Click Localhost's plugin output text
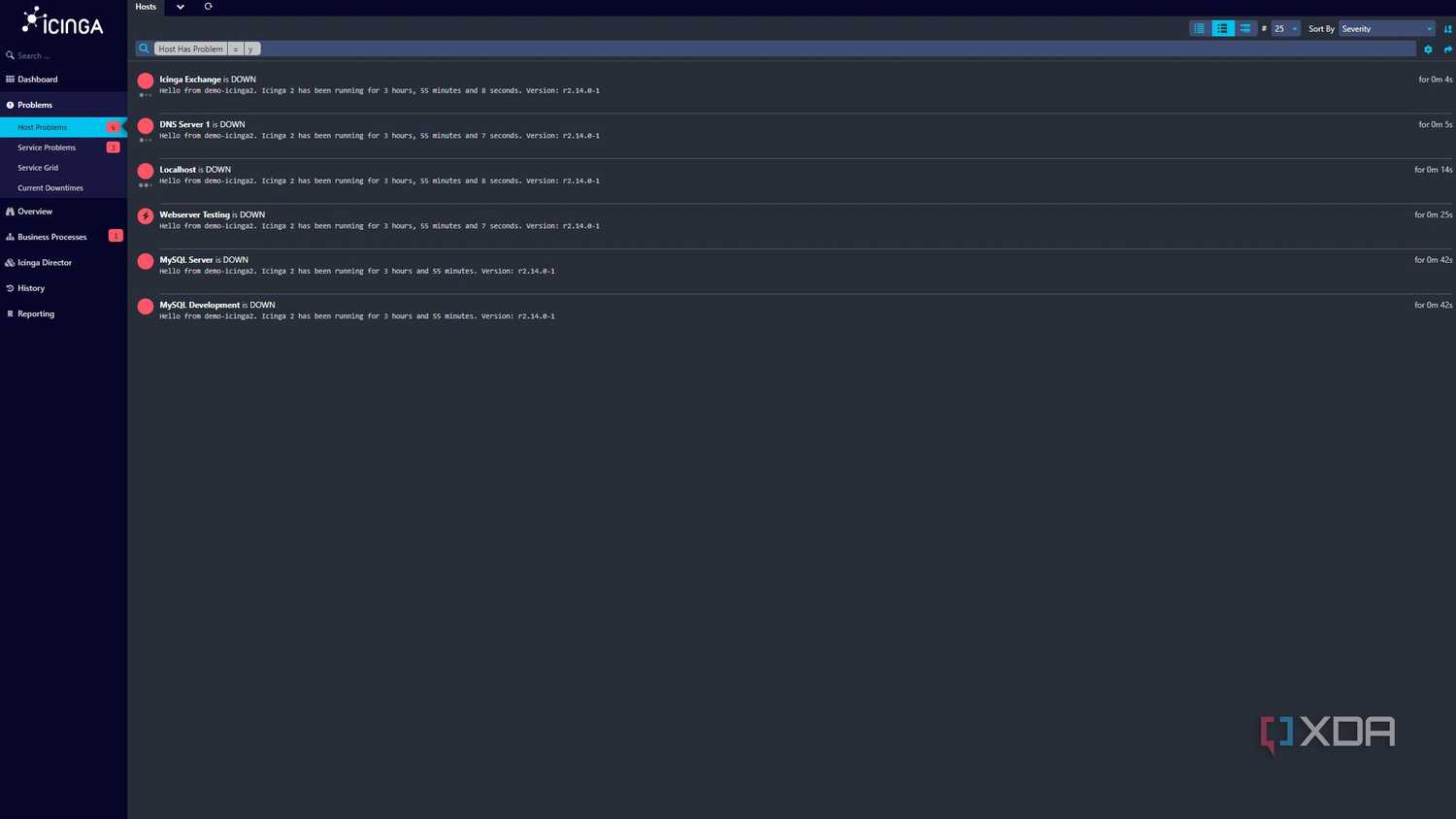 tap(380, 181)
